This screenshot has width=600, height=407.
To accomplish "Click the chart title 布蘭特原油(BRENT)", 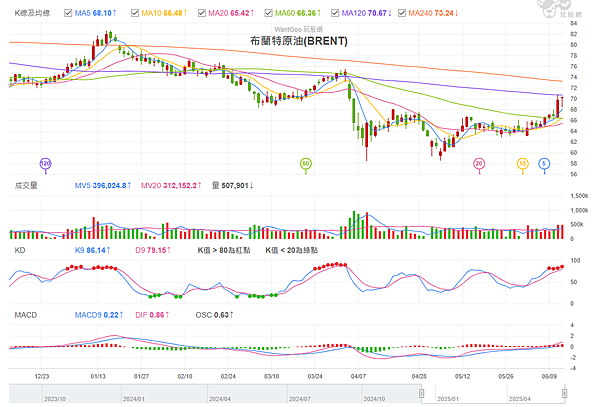I will pos(299,41).
